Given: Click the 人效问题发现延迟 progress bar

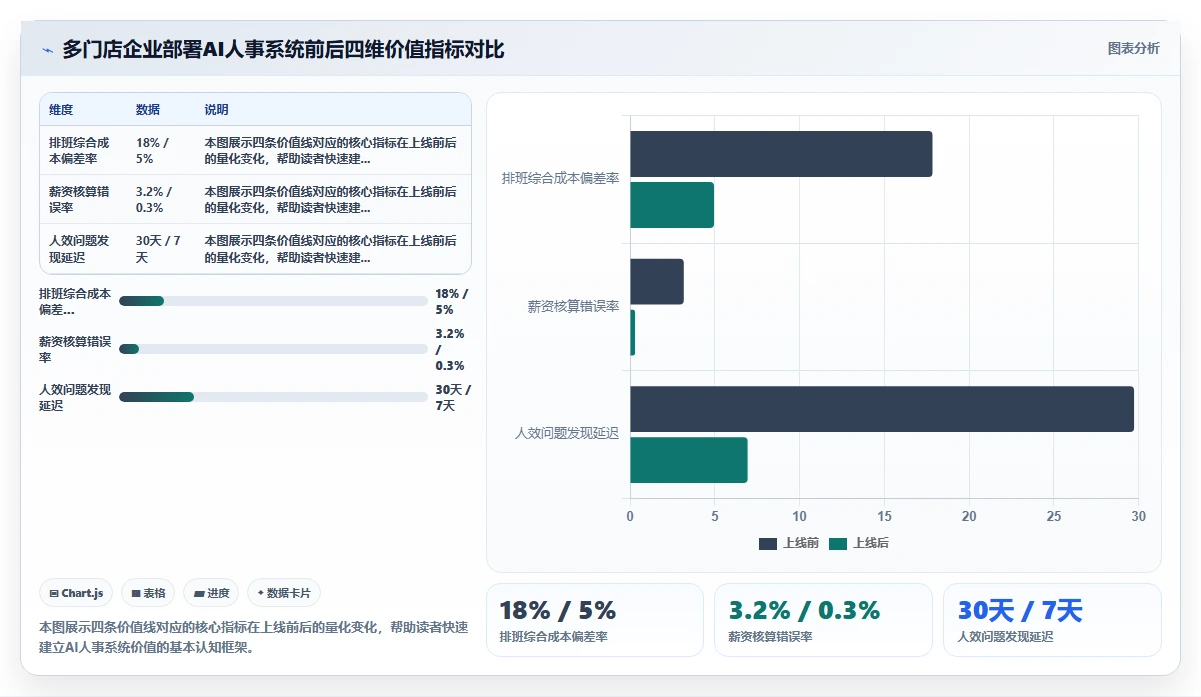Looking at the screenshot, I should [x=273, y=397].
